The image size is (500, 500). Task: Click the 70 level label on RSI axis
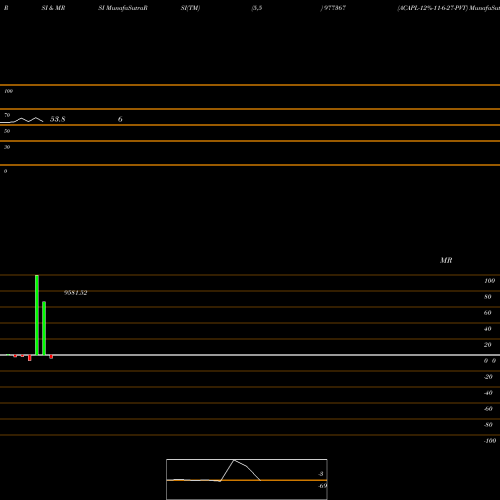click(7, 115)
